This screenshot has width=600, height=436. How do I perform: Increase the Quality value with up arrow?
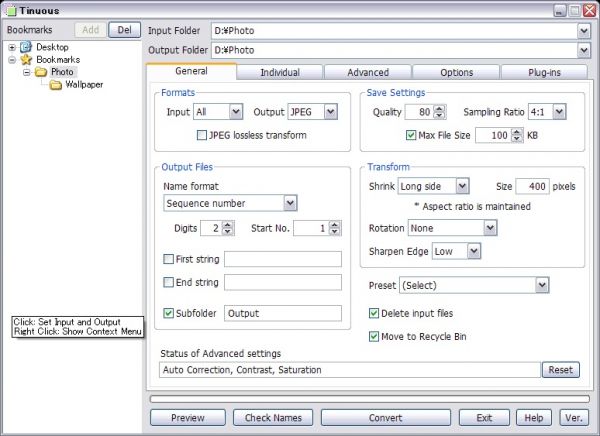click(x=440, y=108)
